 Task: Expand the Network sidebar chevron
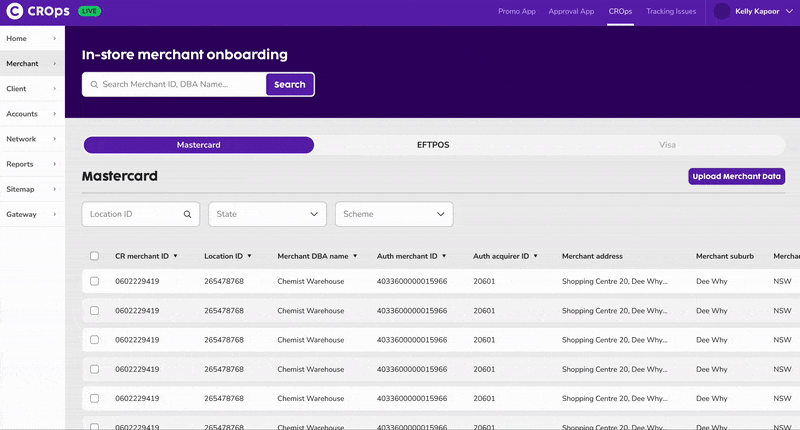pos(55,139)
